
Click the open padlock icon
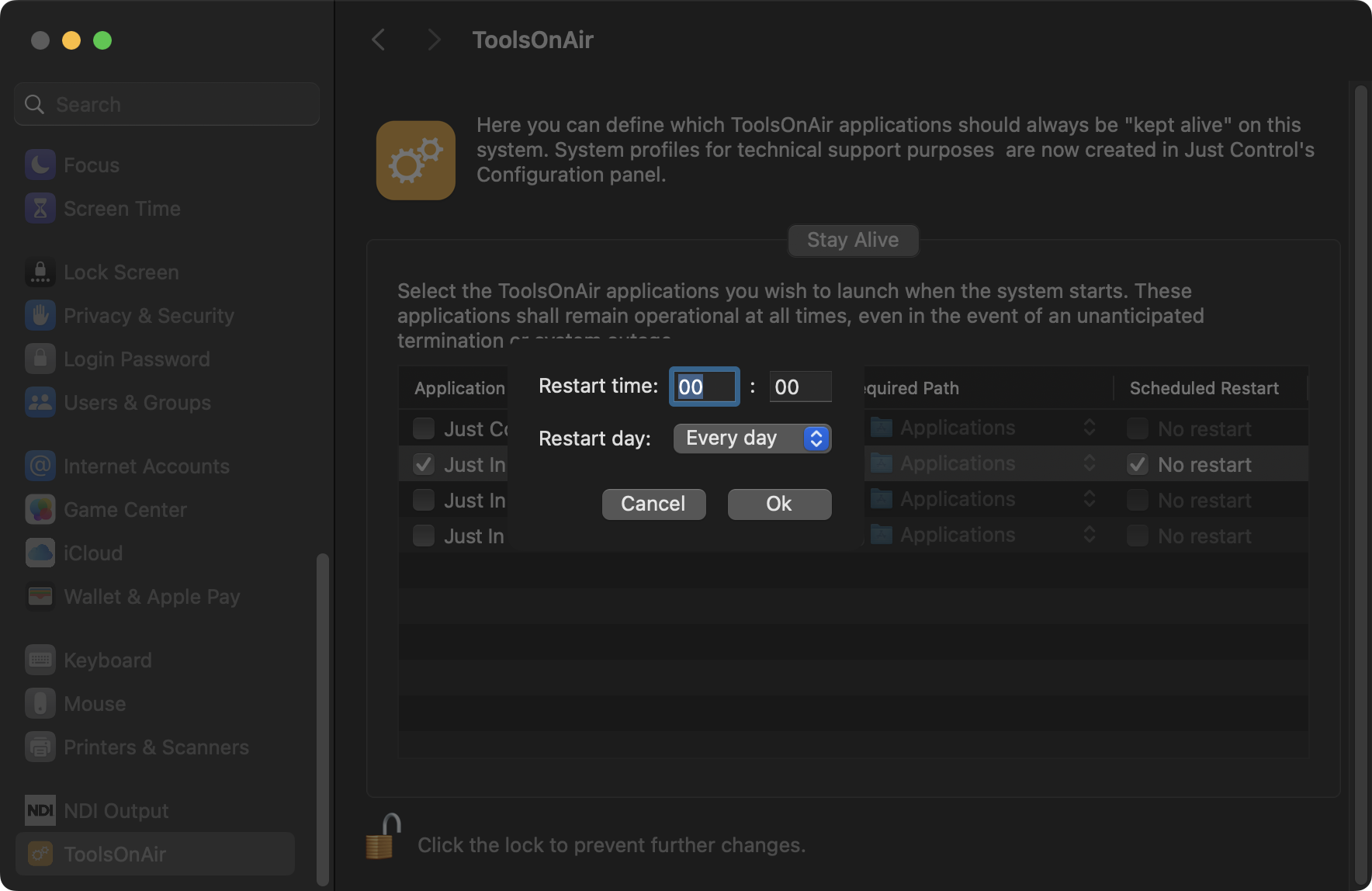(x=383, y=837)
